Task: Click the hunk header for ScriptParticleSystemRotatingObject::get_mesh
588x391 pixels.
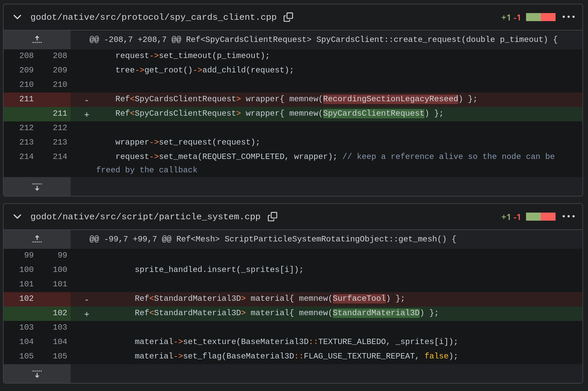Action: coord(273,239)
